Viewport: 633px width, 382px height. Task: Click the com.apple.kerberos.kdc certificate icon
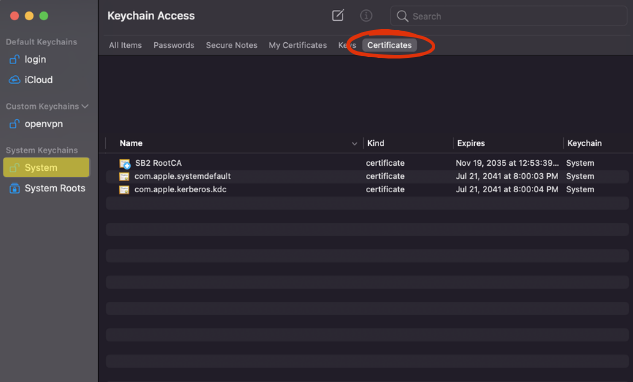(124, 189)
